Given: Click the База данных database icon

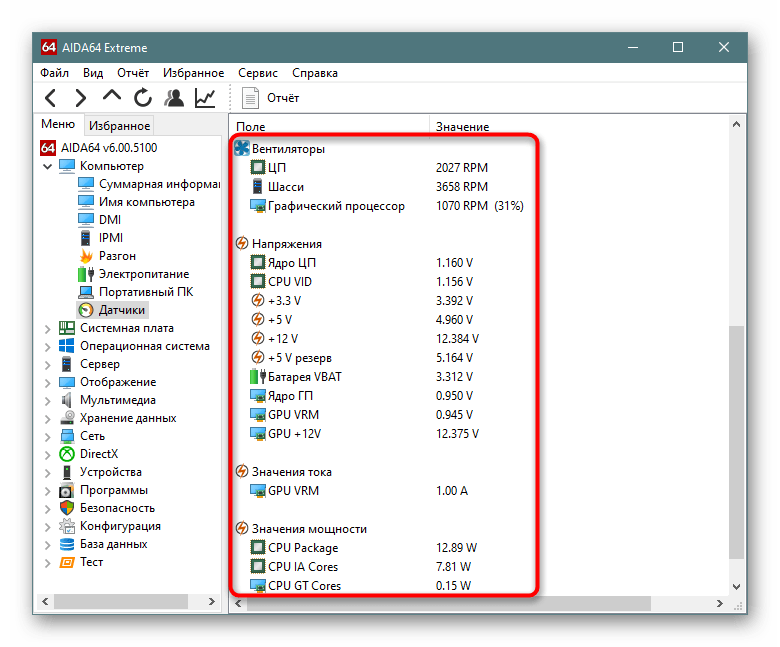Looking at the screenshot, I should click(67, 544).
